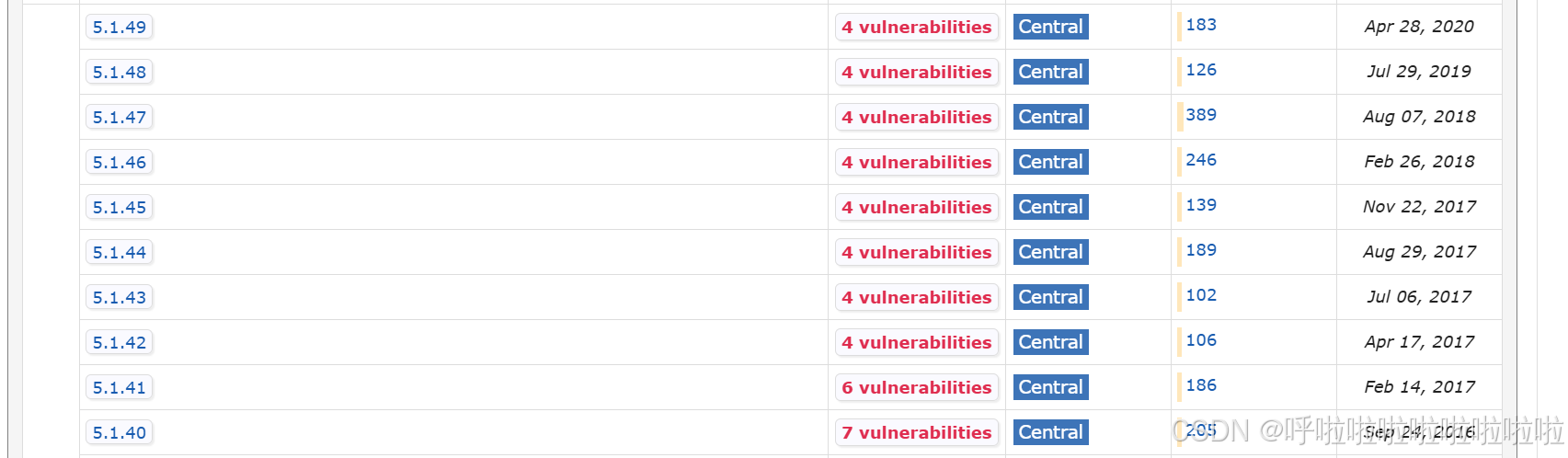This screenshot has width=1568, height=458.
Task: Open version 5.1.42 link
Action: point(120,342)
